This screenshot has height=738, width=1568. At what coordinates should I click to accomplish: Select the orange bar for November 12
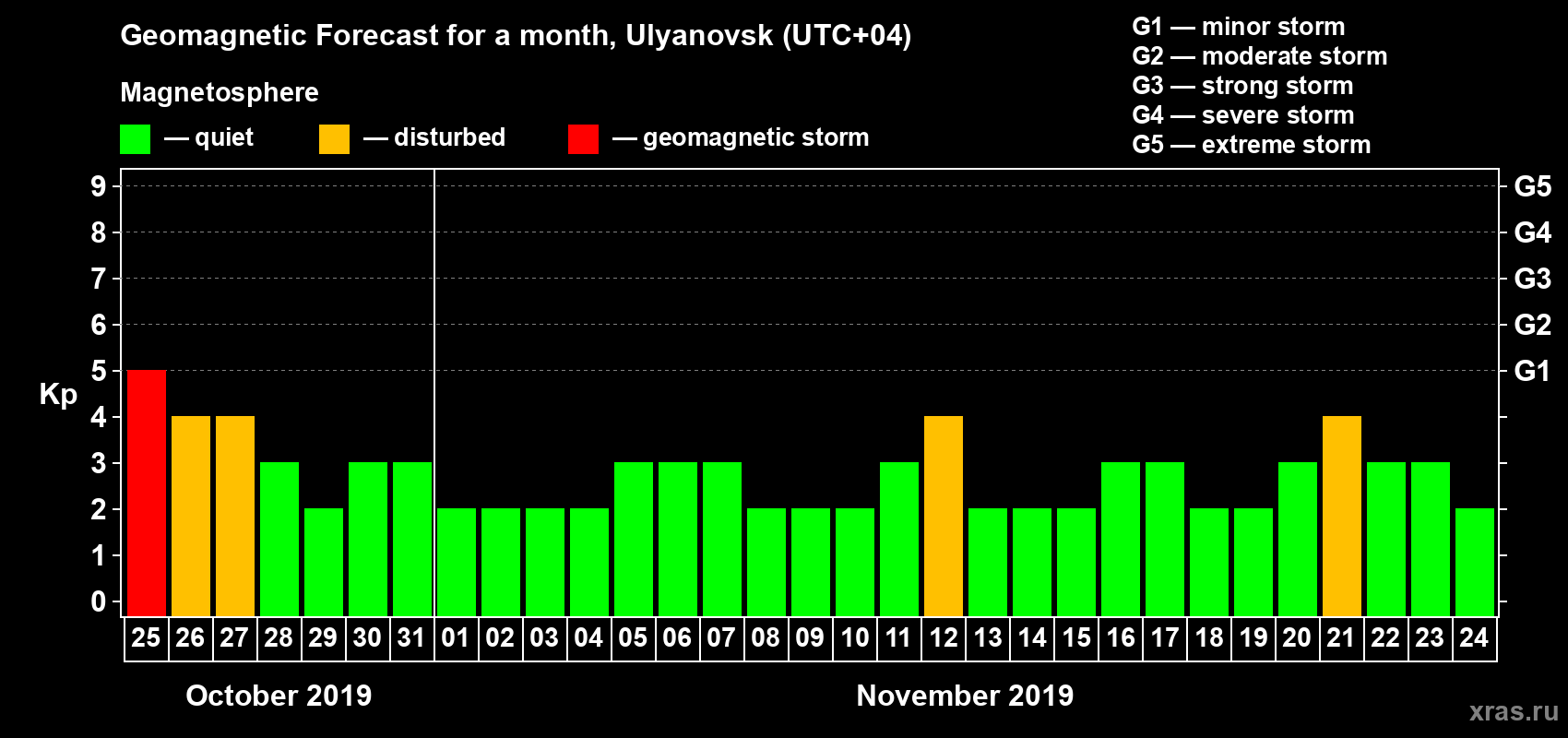(x=944, y=516)
